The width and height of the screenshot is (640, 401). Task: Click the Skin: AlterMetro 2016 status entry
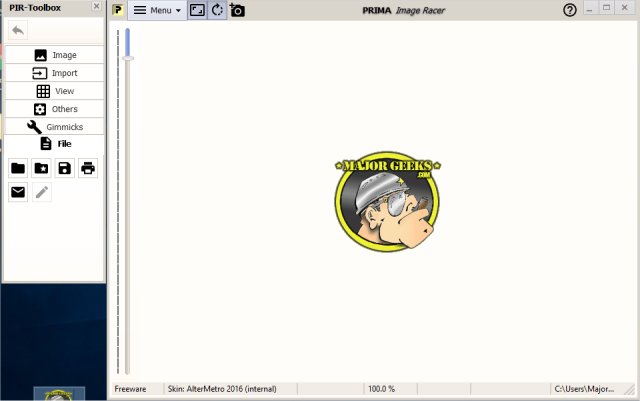click(222, 389)
